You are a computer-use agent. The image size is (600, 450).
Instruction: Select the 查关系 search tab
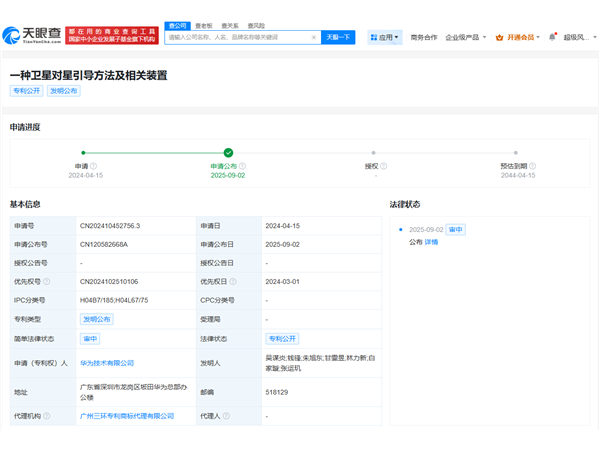coord(230,26)
